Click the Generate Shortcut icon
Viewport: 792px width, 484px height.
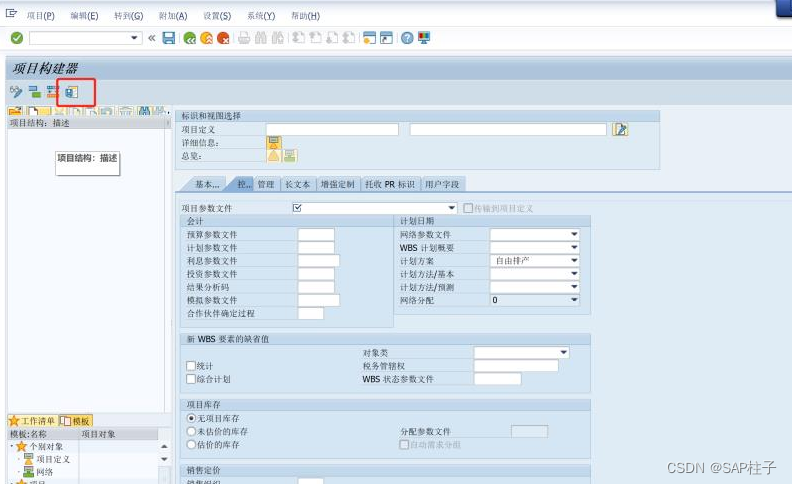click(x=386, y=38)
